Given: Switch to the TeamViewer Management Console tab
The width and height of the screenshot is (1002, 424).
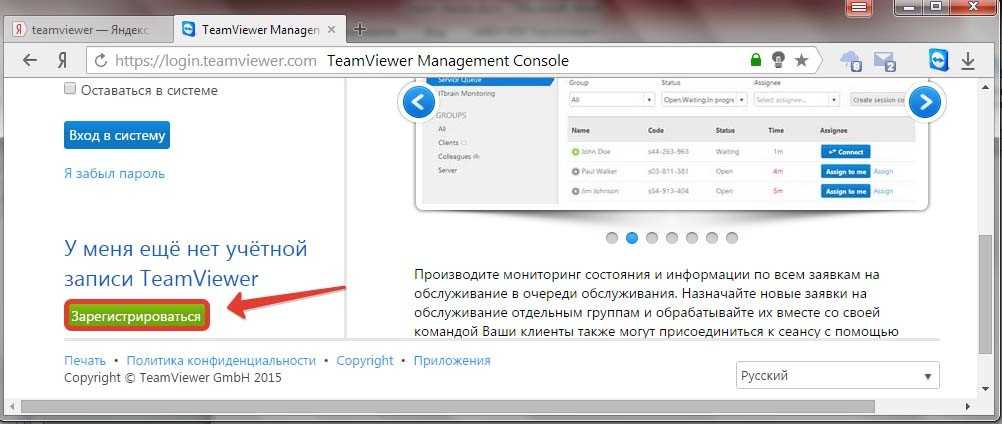Looking at the screenshot, I should pyautogui.click(x=260, y=30).
